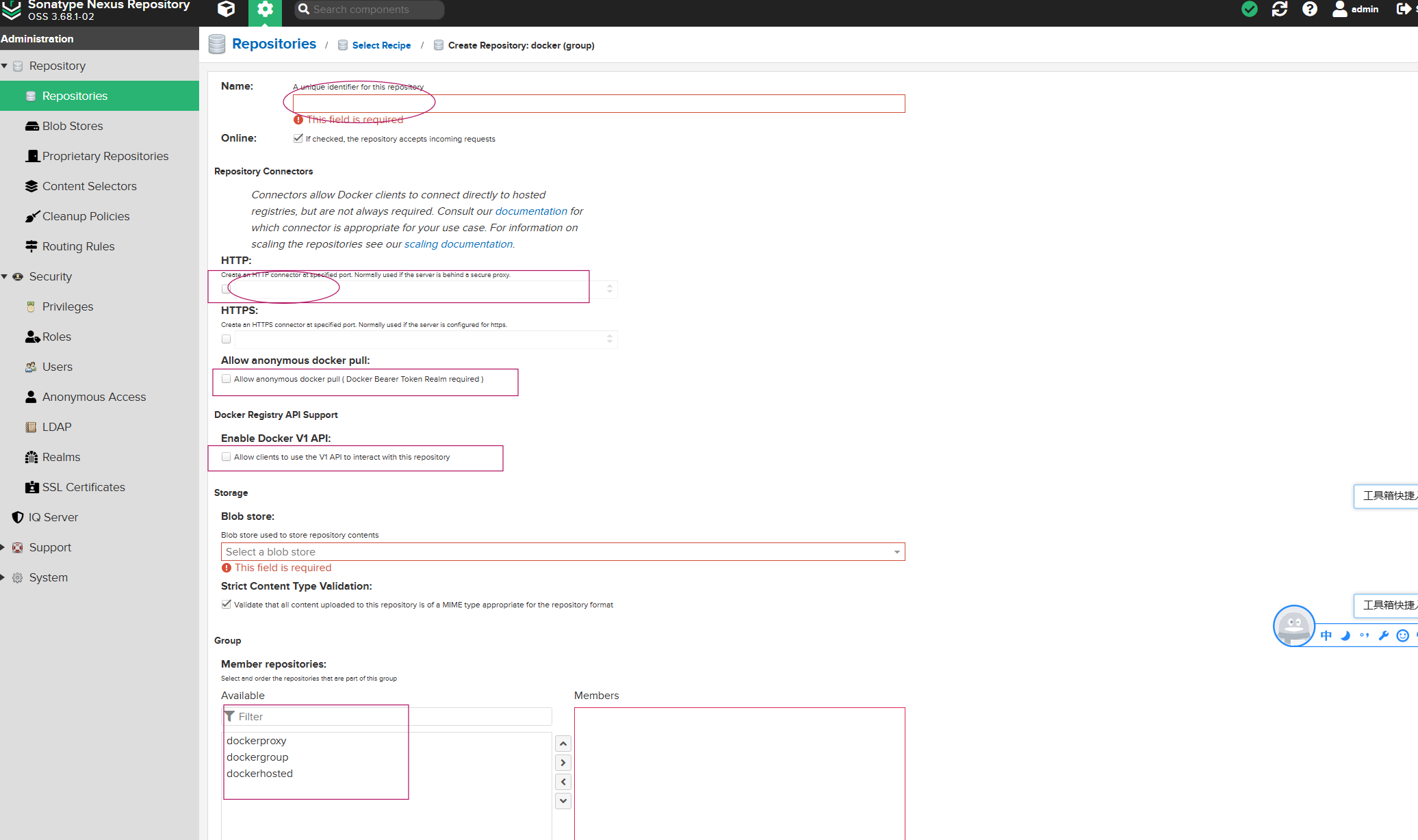
Task: Check Allow anonymous docker pull
Action: coord(226,379)
